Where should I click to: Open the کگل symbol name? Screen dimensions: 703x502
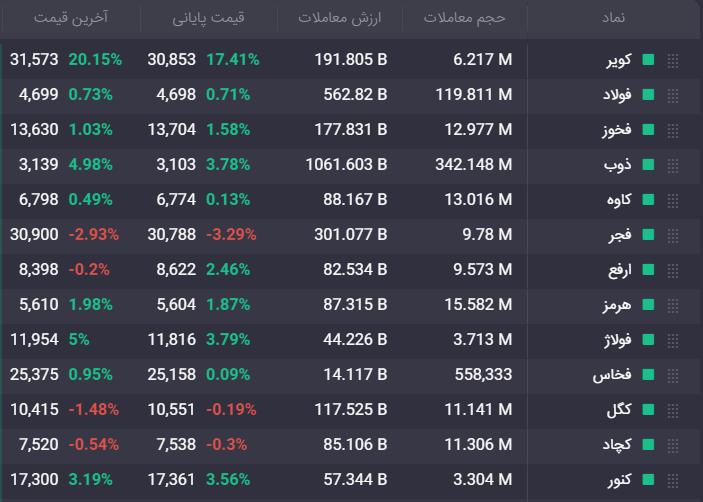coord(619,410)
